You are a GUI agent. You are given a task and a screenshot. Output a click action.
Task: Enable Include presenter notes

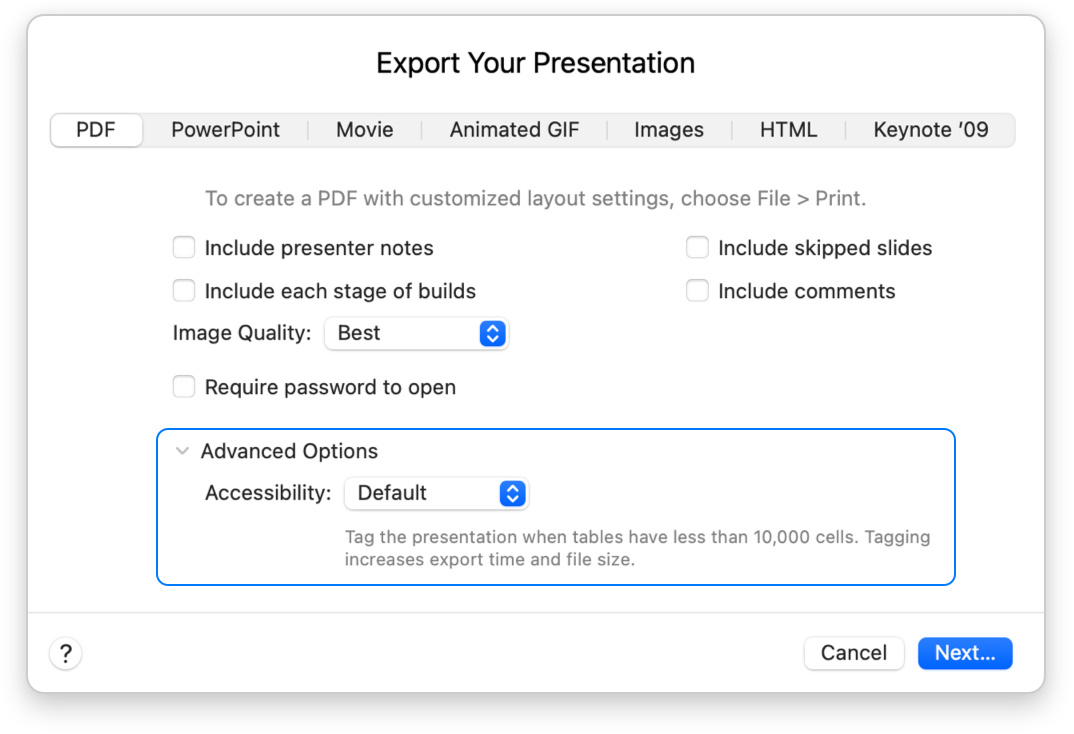pos(184,247)
